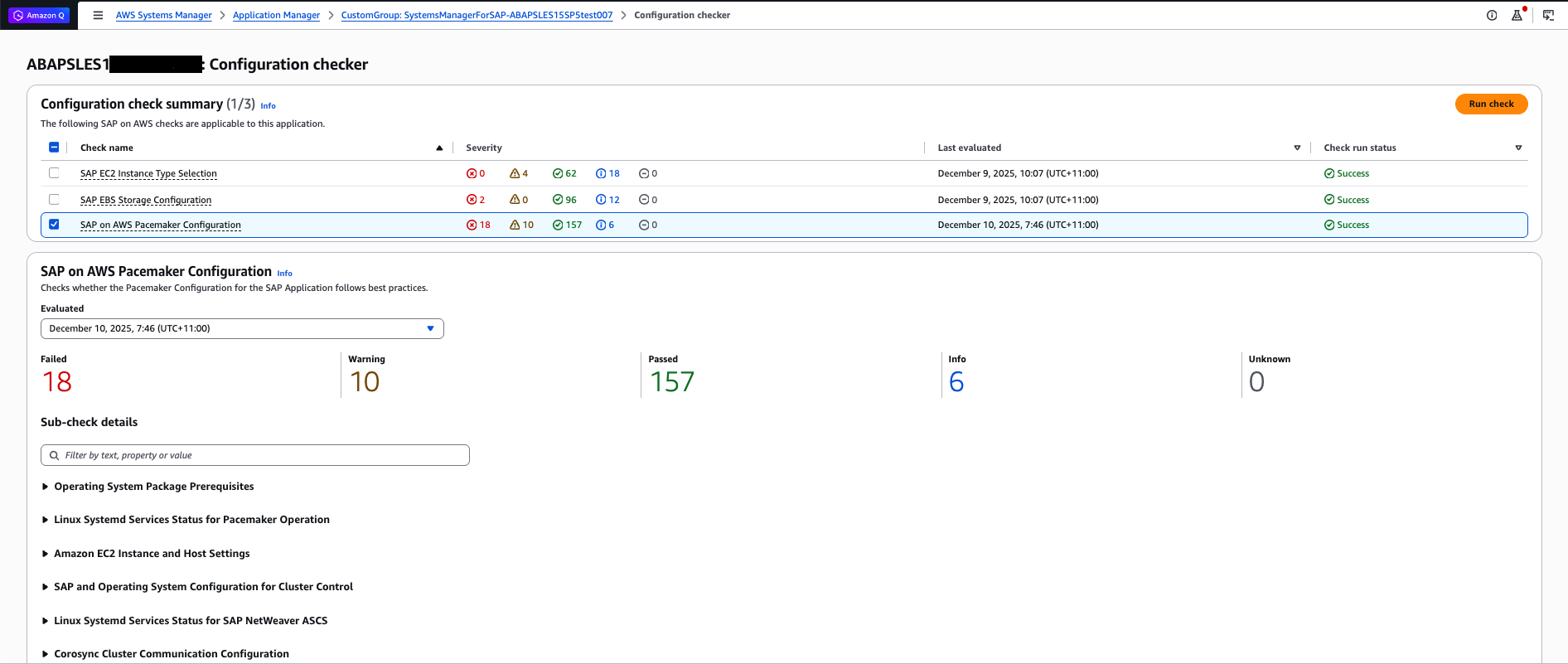Go to AWS Systems Manager breadcrumb
Screen dimensions: 1568x664
[x=163, y=15]
